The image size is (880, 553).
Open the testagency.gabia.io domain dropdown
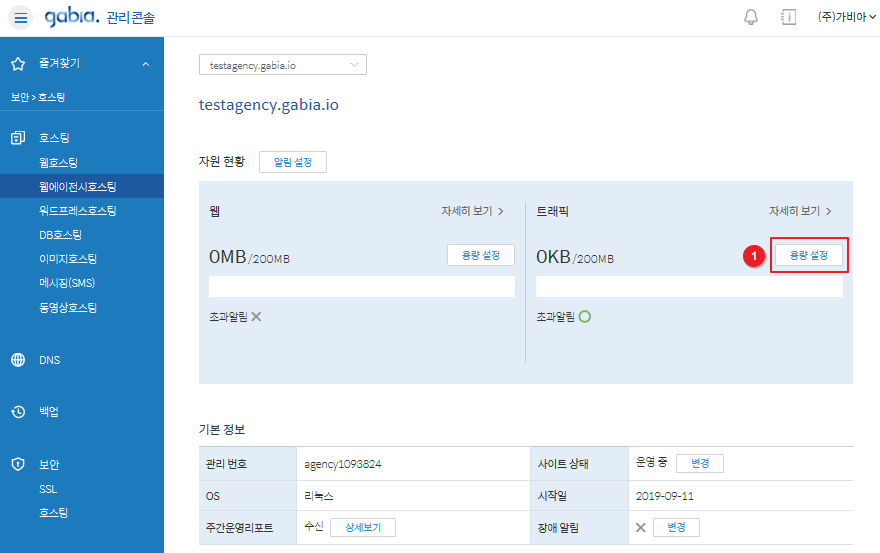coord(283,65)
